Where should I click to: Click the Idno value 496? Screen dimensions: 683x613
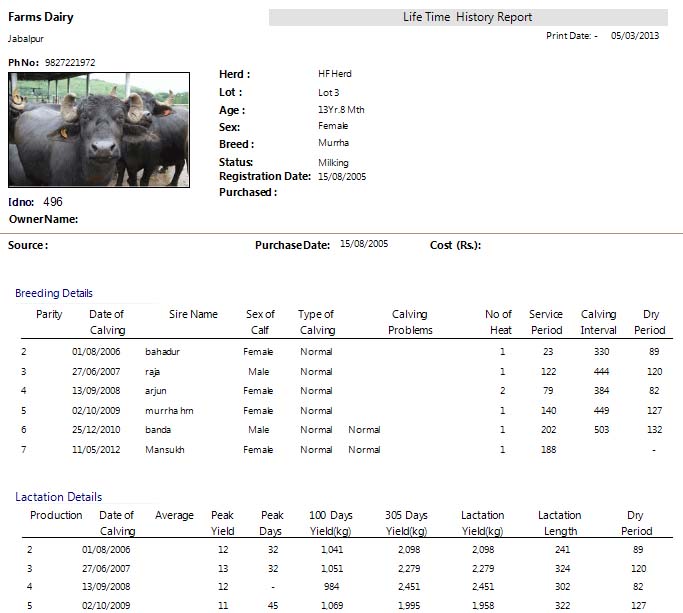(x=53, y=202)
